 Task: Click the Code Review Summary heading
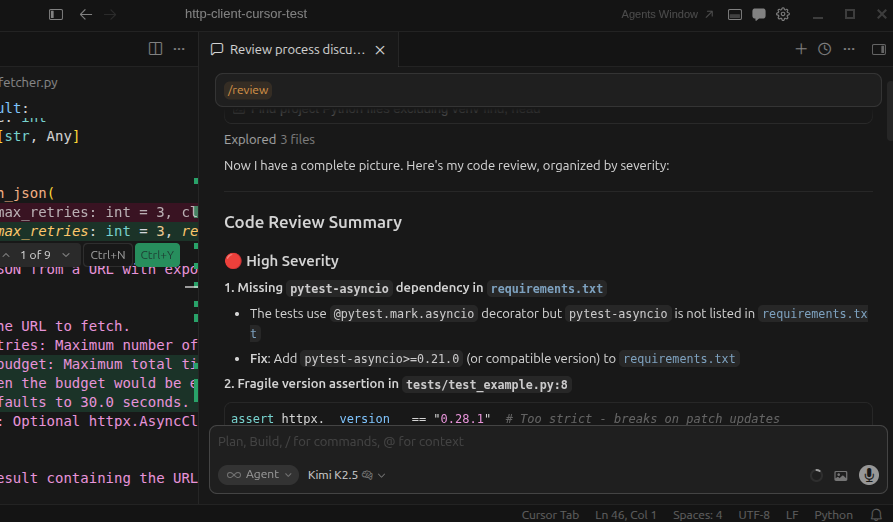(313, 222)
